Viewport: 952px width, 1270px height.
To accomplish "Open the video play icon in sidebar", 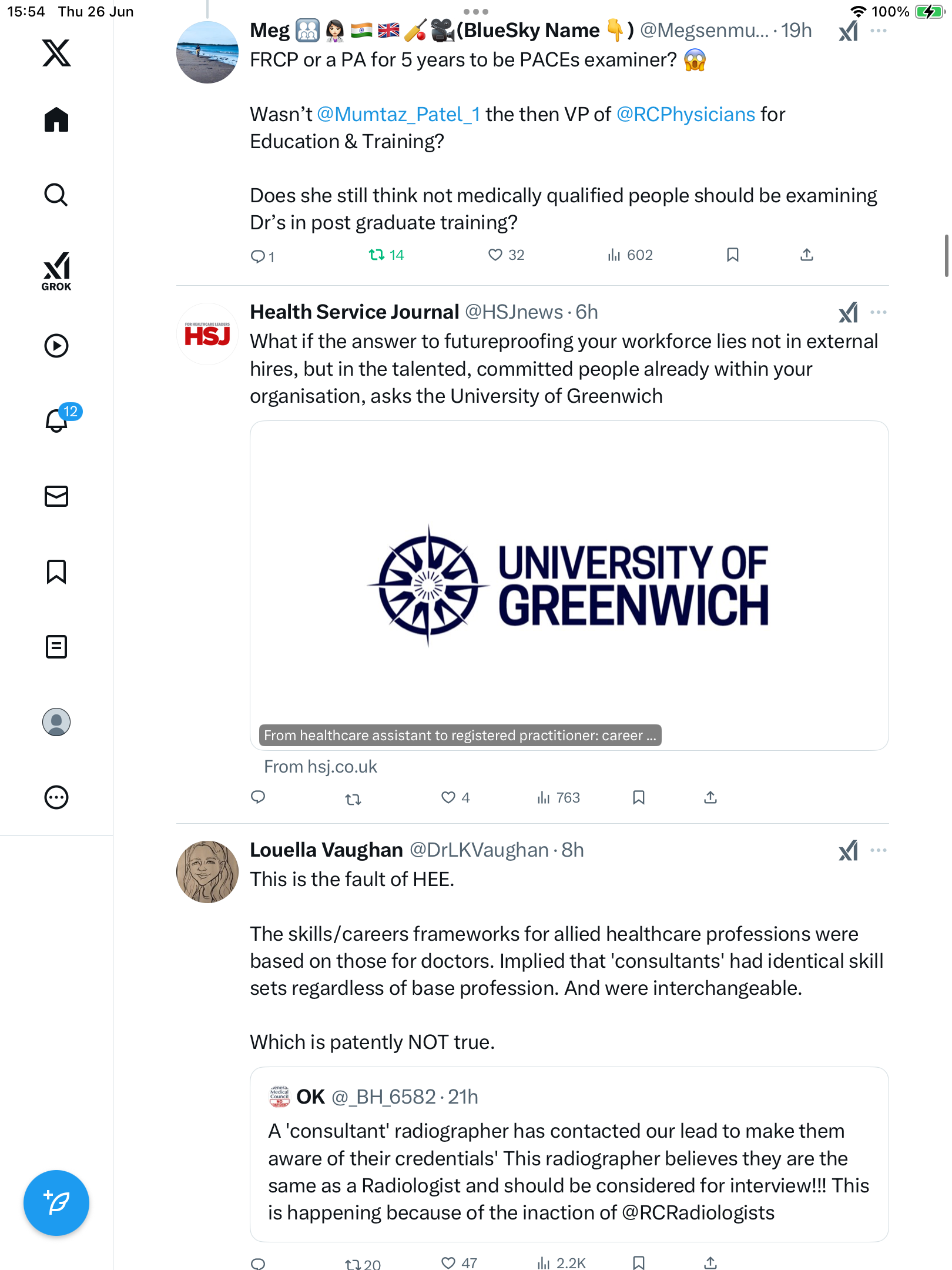I will (x=56, y=346).
